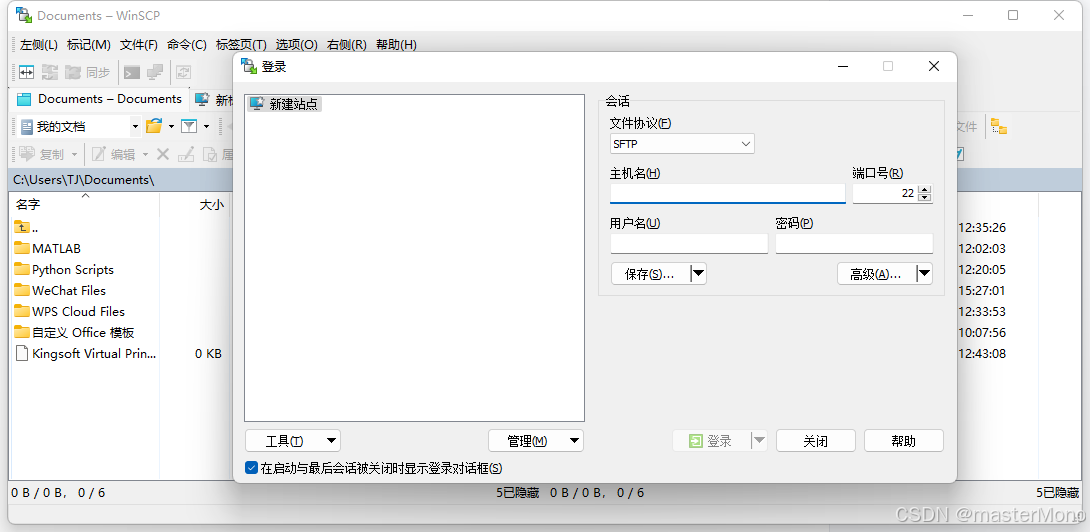Viewport: 1090px width, 532px height.
Task: Click the filter funnel icon
Action: pyautogui.click(x=189, y=127)
